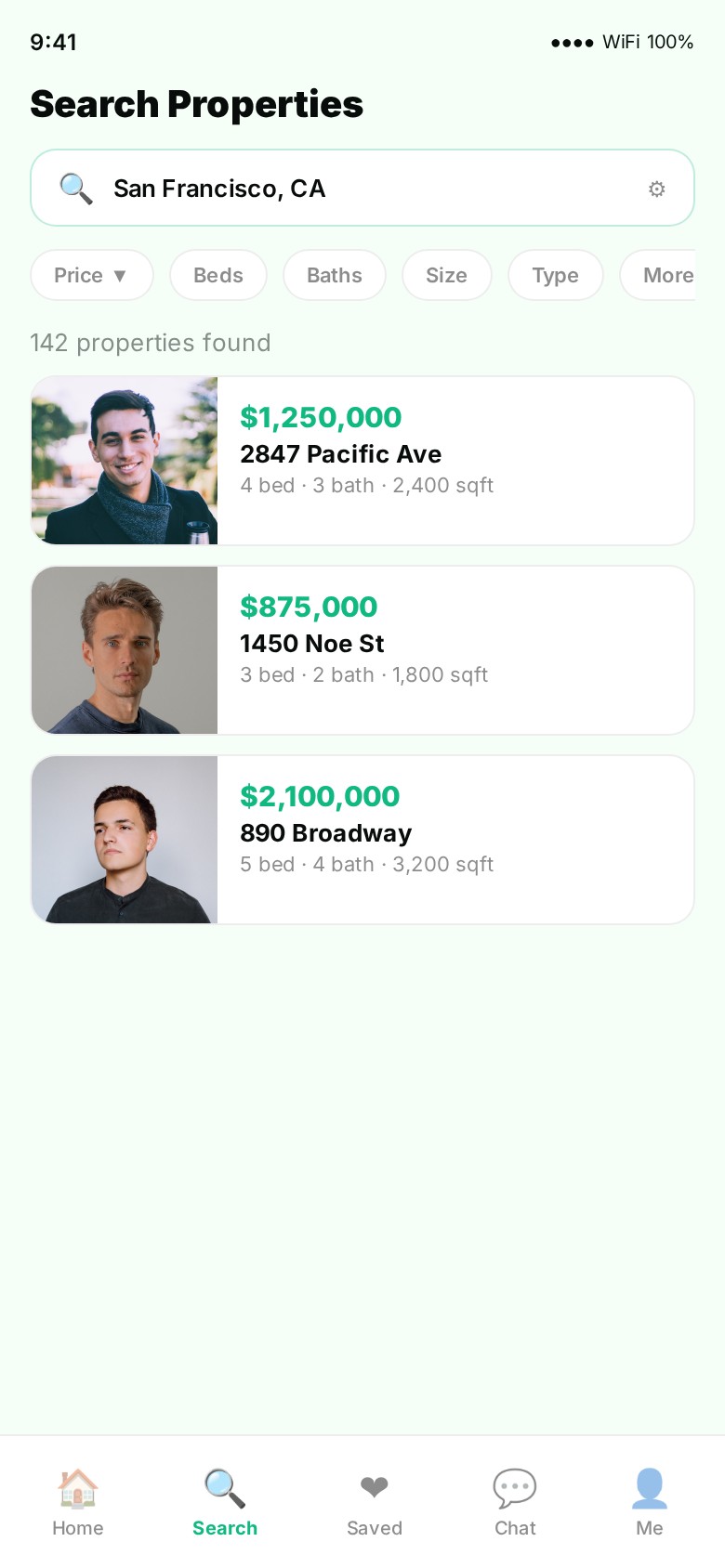Select the Search tab magnifier icon
The height and width of the screenshot is (1568, 725).
pyautogui.click(x=225, y=1488)
